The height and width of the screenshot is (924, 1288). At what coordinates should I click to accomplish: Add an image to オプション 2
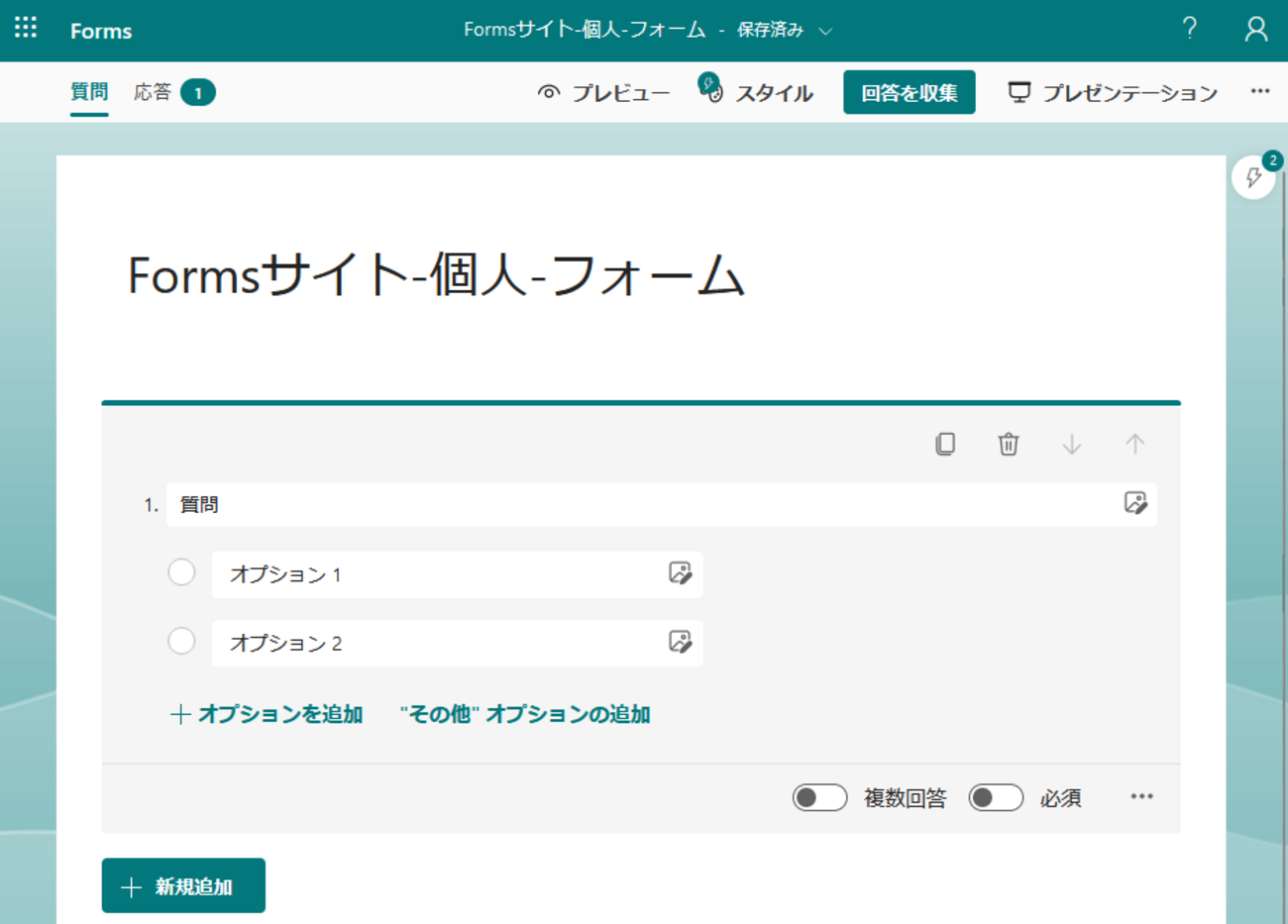[x=680, y=642]
